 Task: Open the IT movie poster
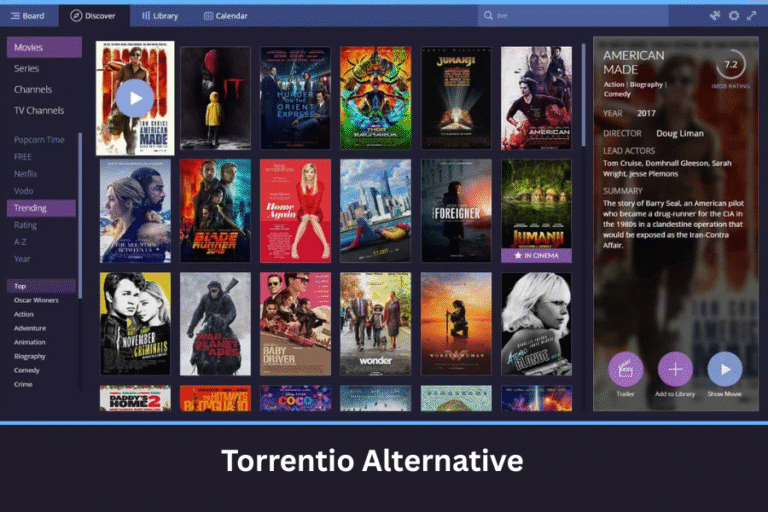coord(215,98)
